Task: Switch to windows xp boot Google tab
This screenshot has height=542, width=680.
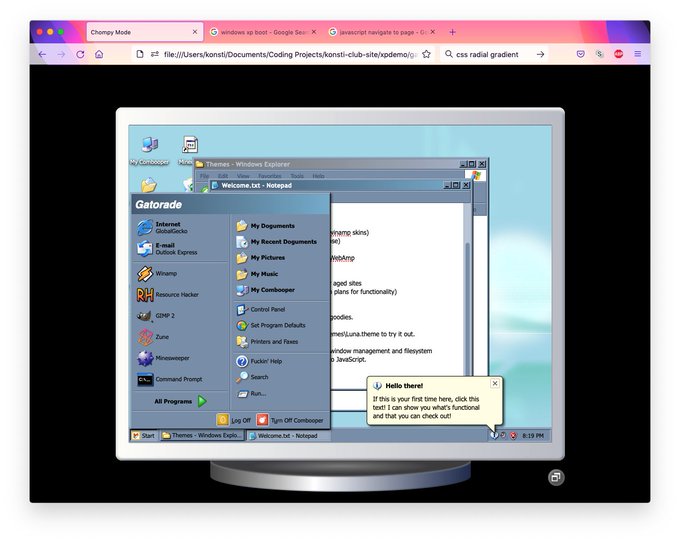Action: click(x=263, y=32)
